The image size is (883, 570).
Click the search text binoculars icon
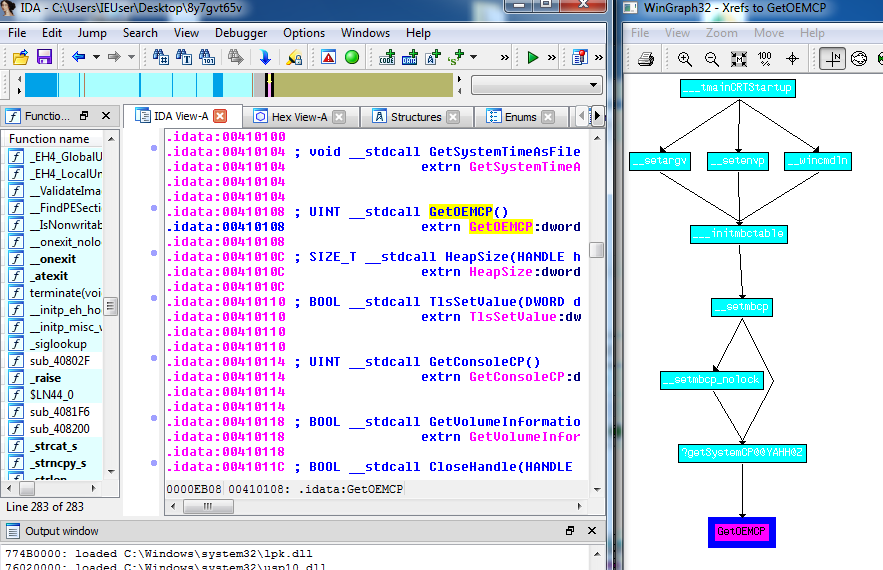pos(184,57)
